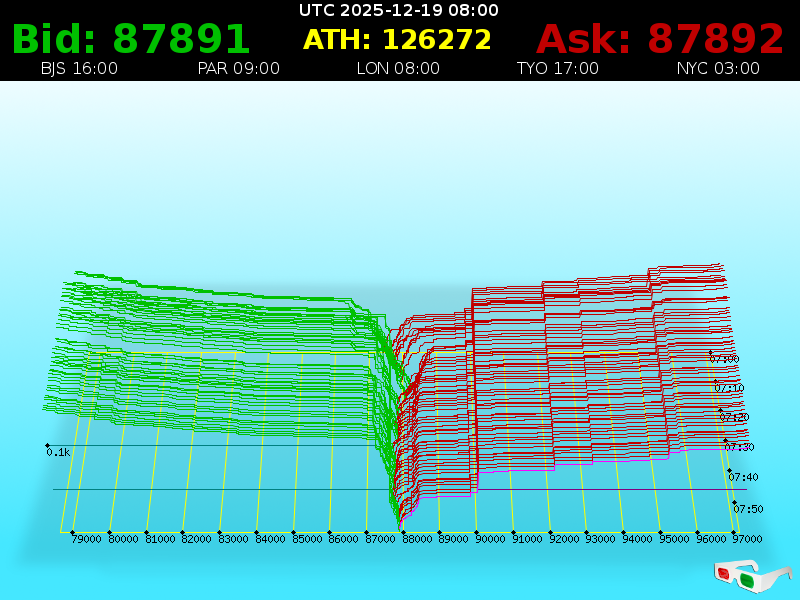Select the BJS 16:00 city clock
The width and height of the screenshot is (800, 600).
[79, 69]
